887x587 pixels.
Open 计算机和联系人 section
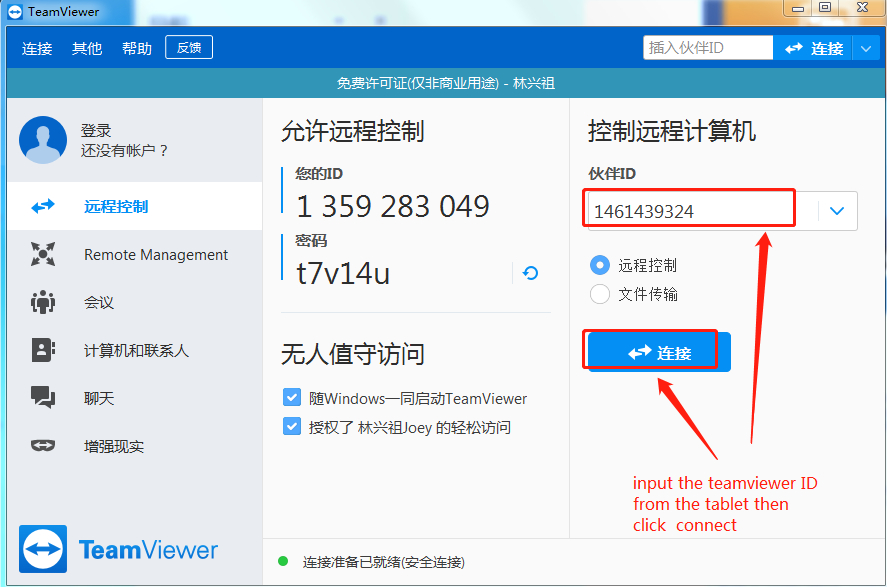pyautogui.click(x=135, y=351)
